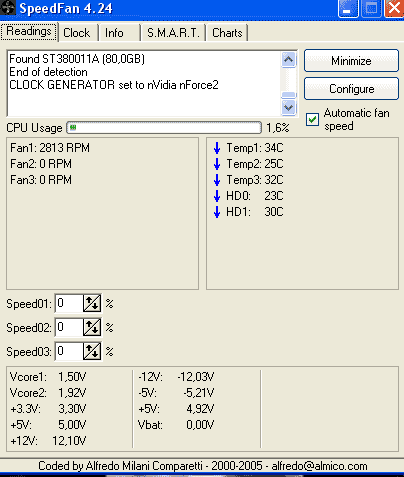Open the S.M.A.R.T. tab

[173, 33]
